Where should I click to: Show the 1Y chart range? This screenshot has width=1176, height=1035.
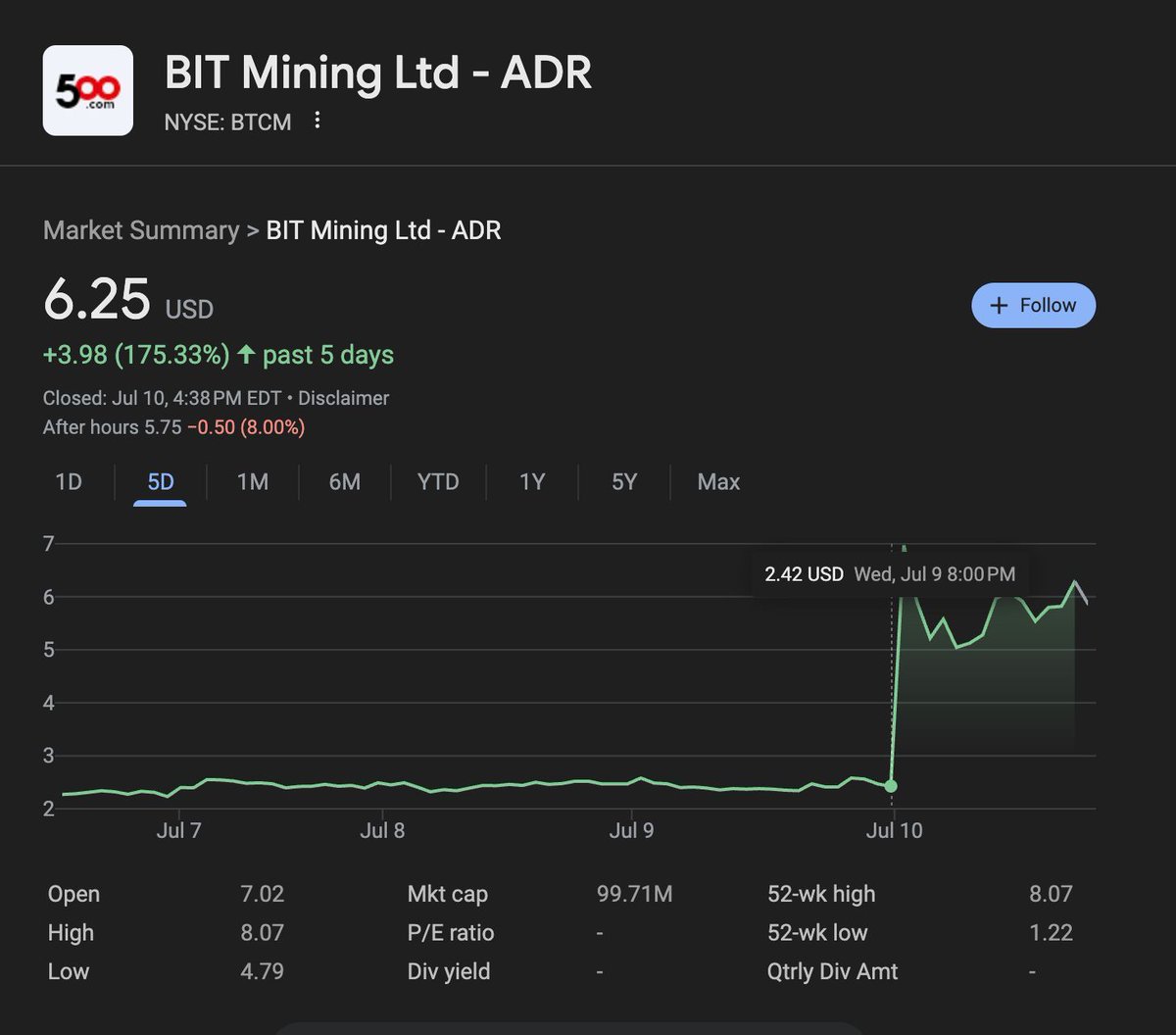[x=531, y=482]
